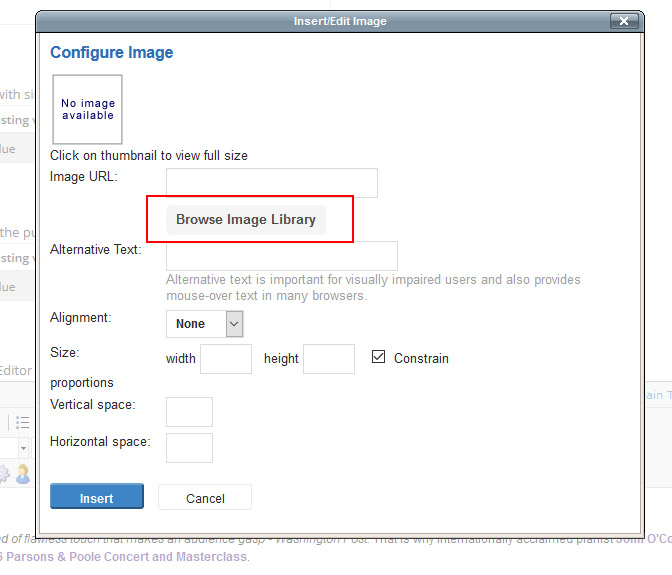Open the editor toolbar dropdown arrow behind dialog
Viewport: 672px width, 575px height.
[23, 448]
